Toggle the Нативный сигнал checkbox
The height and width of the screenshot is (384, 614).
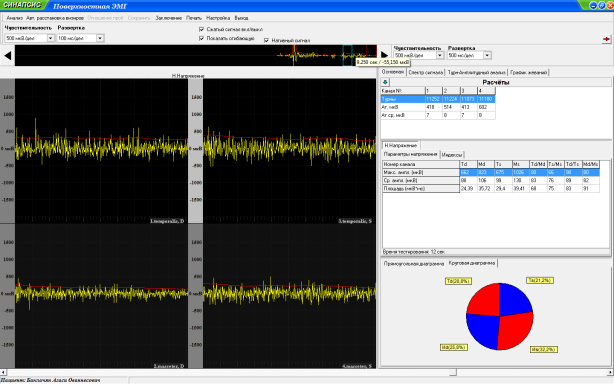coord(266,40)
